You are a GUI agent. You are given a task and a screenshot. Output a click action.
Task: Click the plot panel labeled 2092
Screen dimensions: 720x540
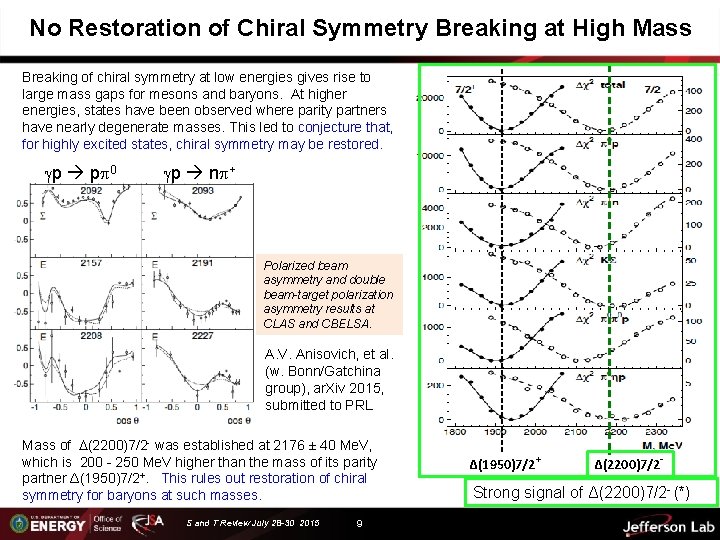86,220
